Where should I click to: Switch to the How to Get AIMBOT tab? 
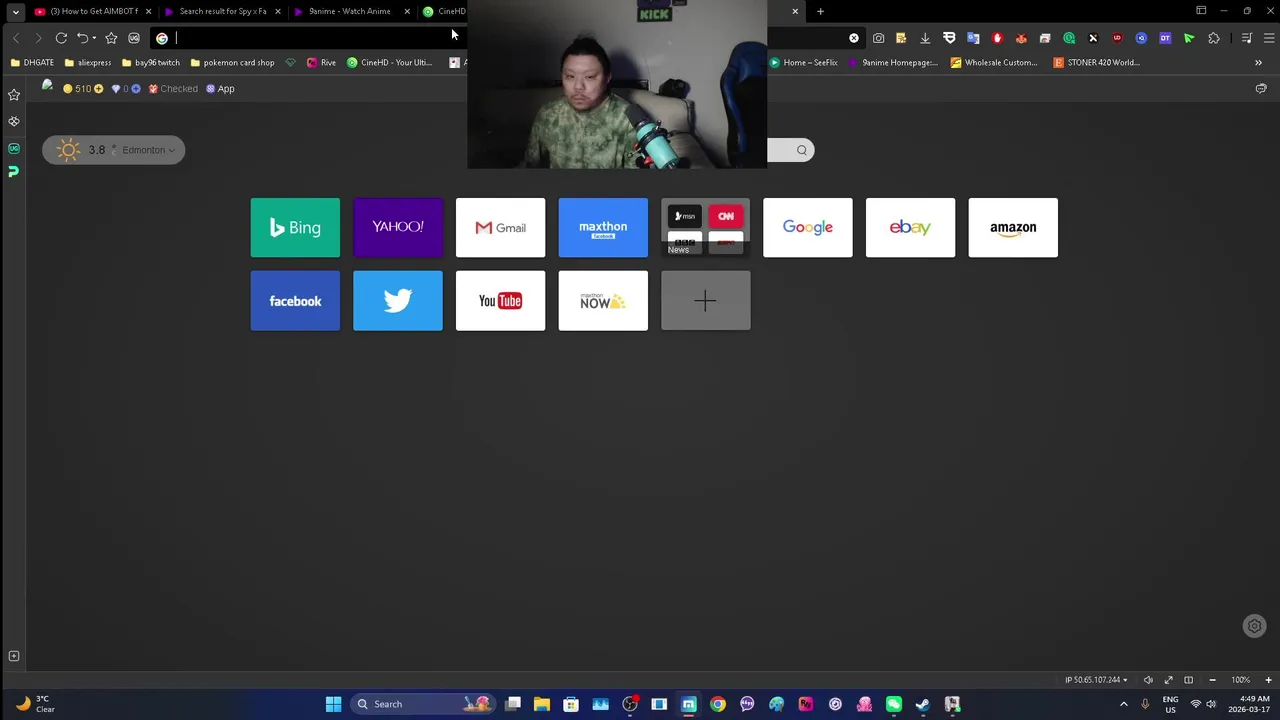coord(92,11)
